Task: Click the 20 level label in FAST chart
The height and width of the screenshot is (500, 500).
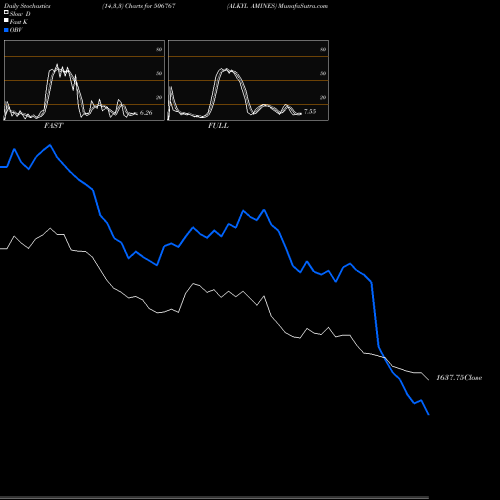Action: pos(159,97)
